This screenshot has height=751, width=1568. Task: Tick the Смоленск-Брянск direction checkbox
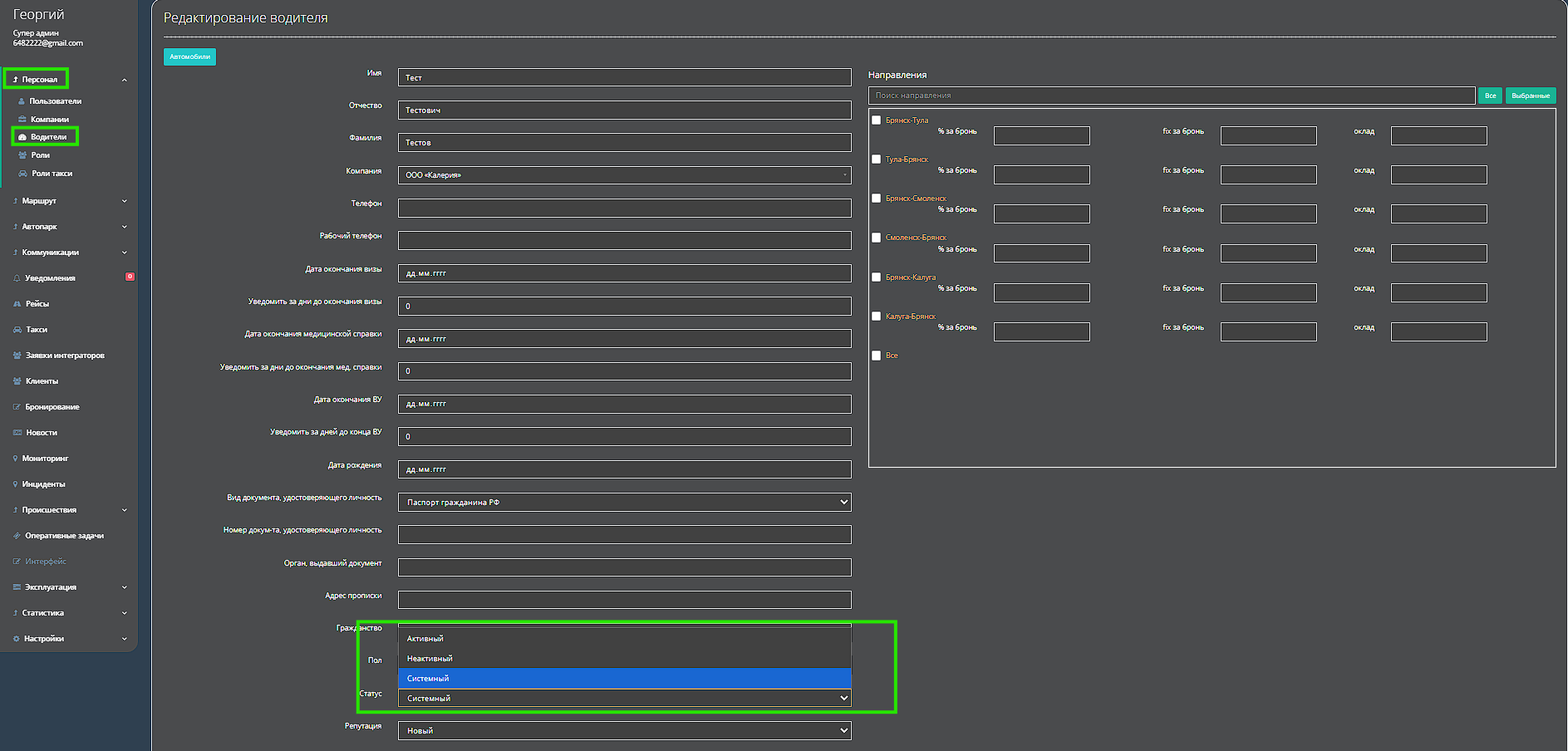[876, 238]
